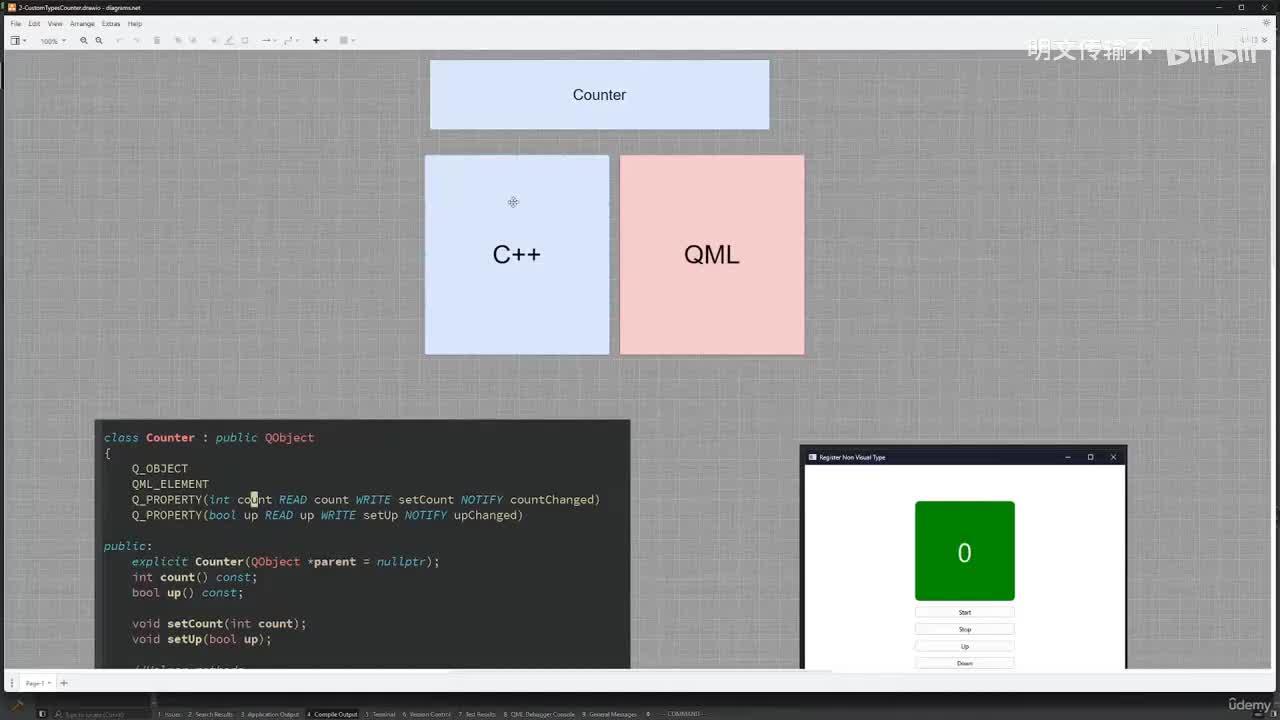Image resolution: width=1280 pixels, height=720 pixels.
Task: Open the connection style dropdown
Action: tap(268, 41)
